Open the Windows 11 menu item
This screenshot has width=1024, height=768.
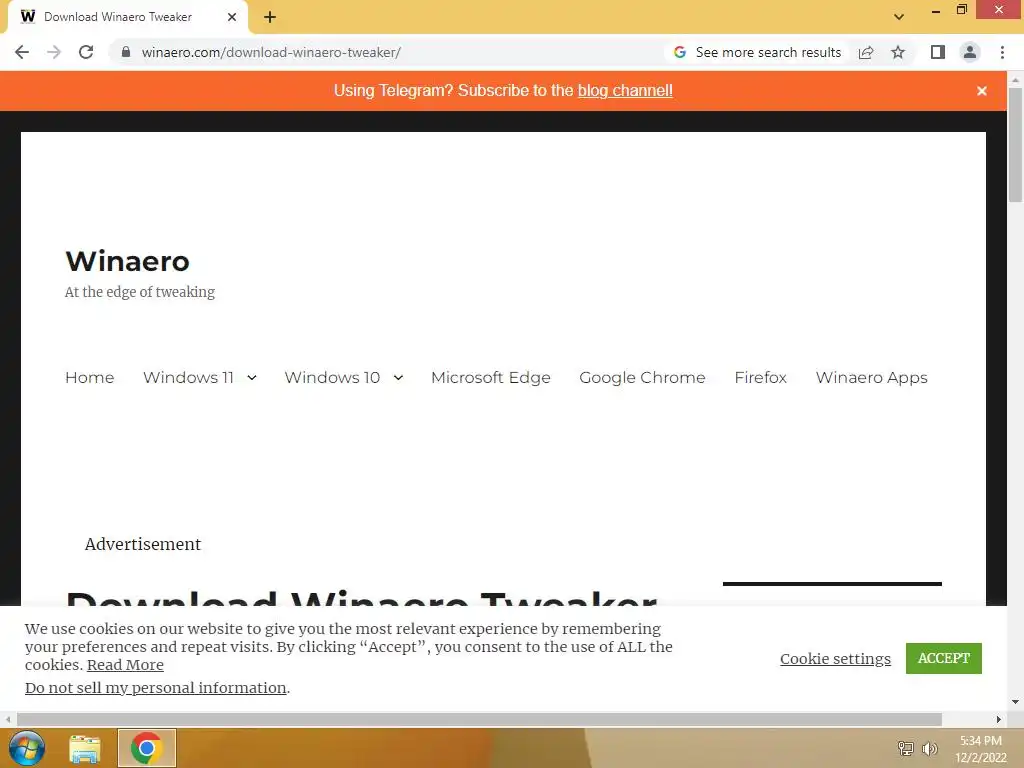pyautogui.click(x=188, y=377)
